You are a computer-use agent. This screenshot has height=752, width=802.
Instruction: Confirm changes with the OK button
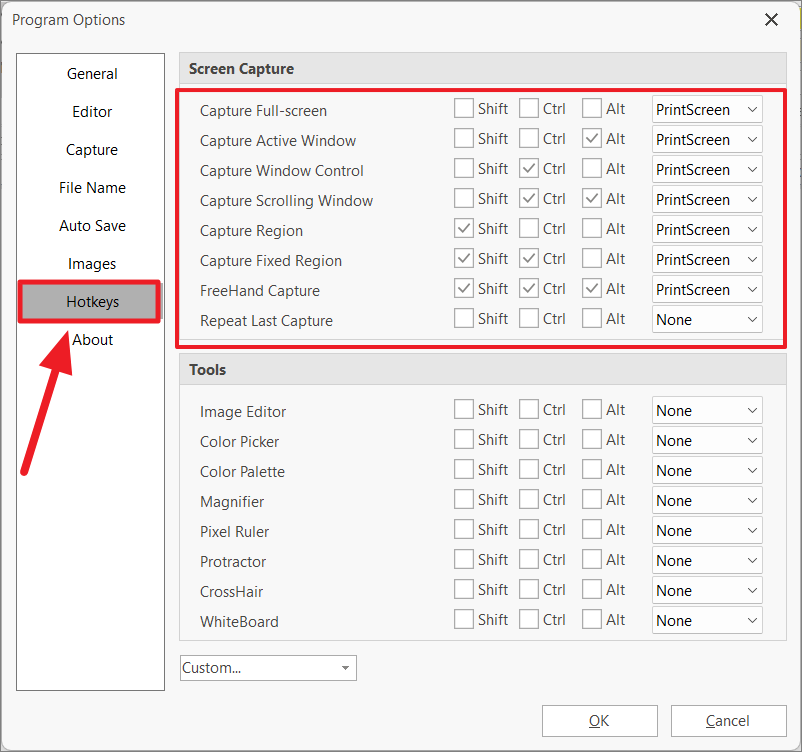(x=599, y=721)
